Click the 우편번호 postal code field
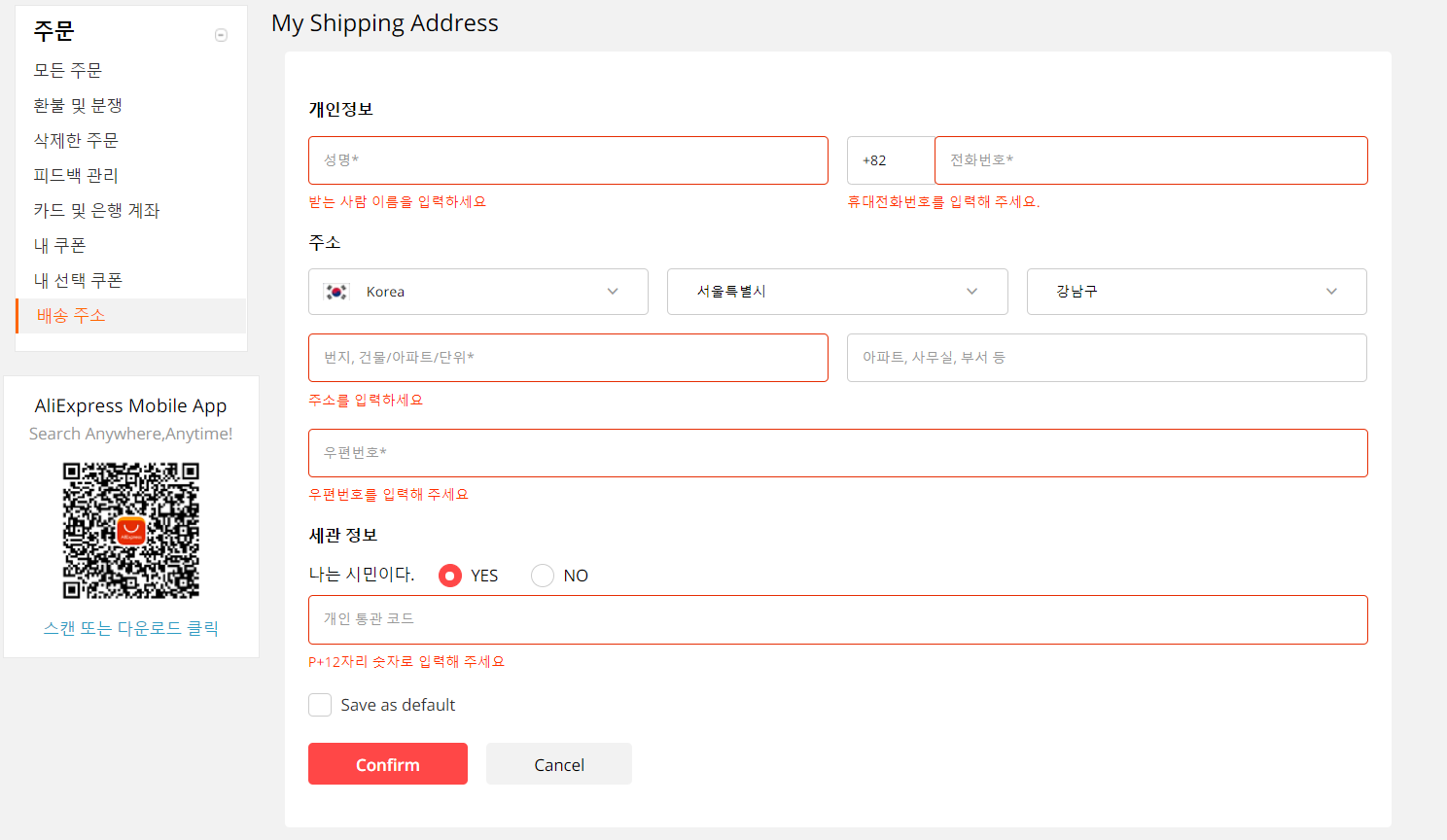The width and height of the screenshot is (1447, 840). 837,452
